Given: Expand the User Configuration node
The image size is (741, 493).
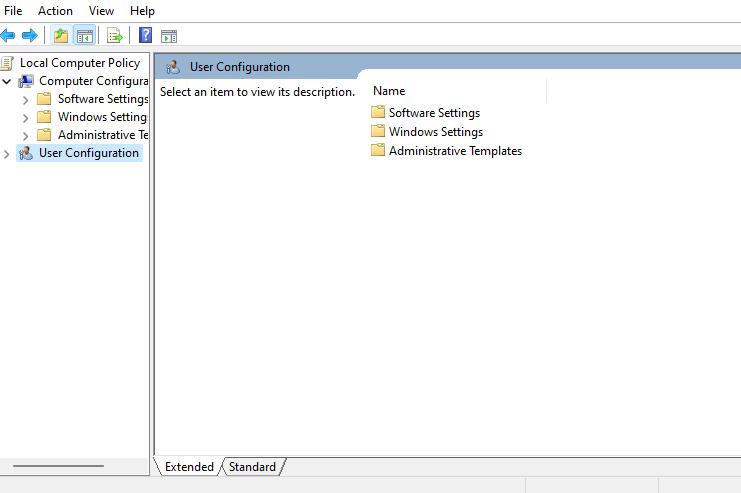Looking at the screenshot, I should coord(6,154).
